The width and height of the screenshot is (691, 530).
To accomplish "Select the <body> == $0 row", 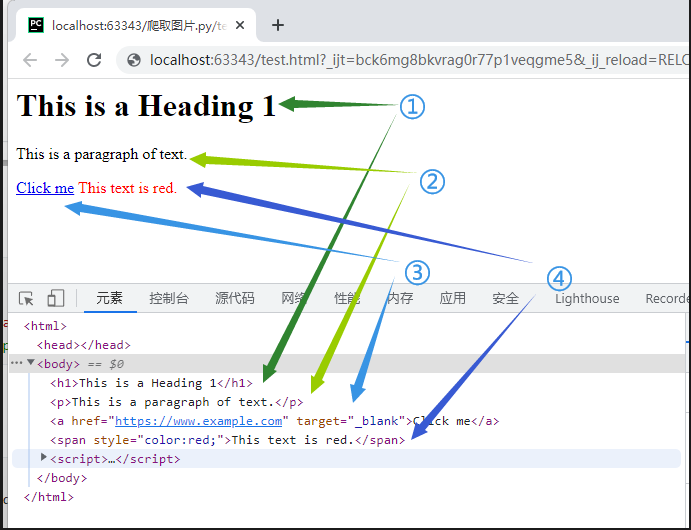I will (348, 364).
